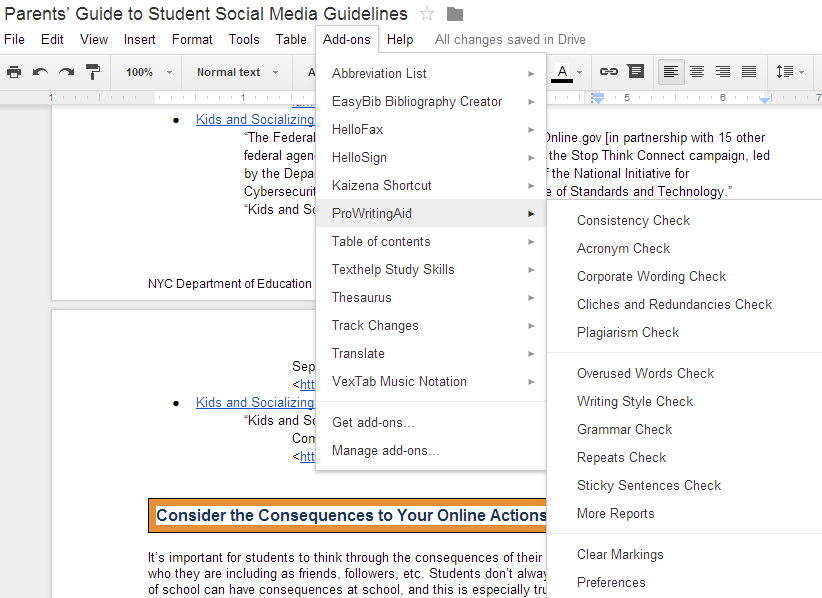Star the document with the star icon
The height and width of the screenshot is (598, 822).
(427, 14)
